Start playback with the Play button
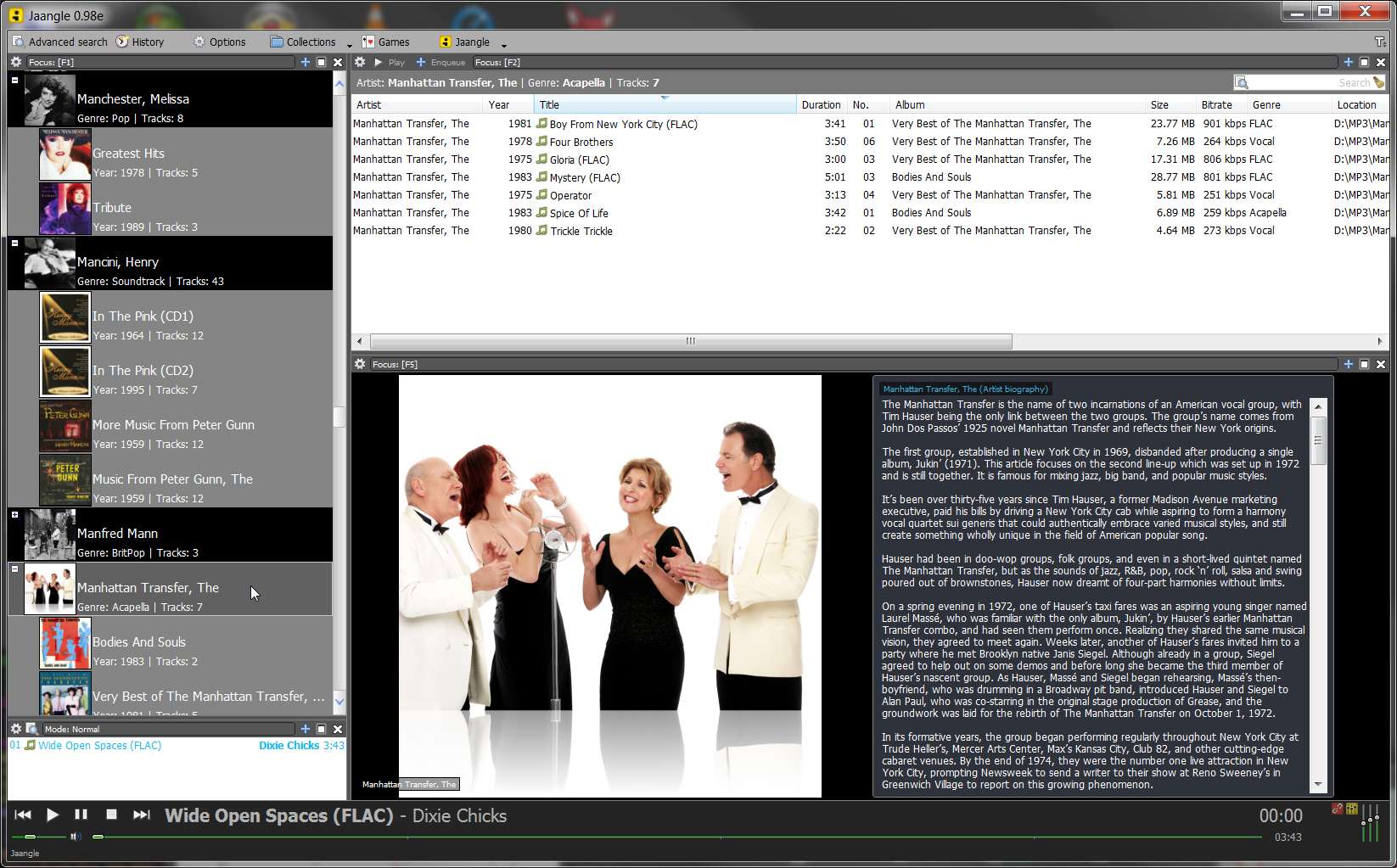 point(52,815)
